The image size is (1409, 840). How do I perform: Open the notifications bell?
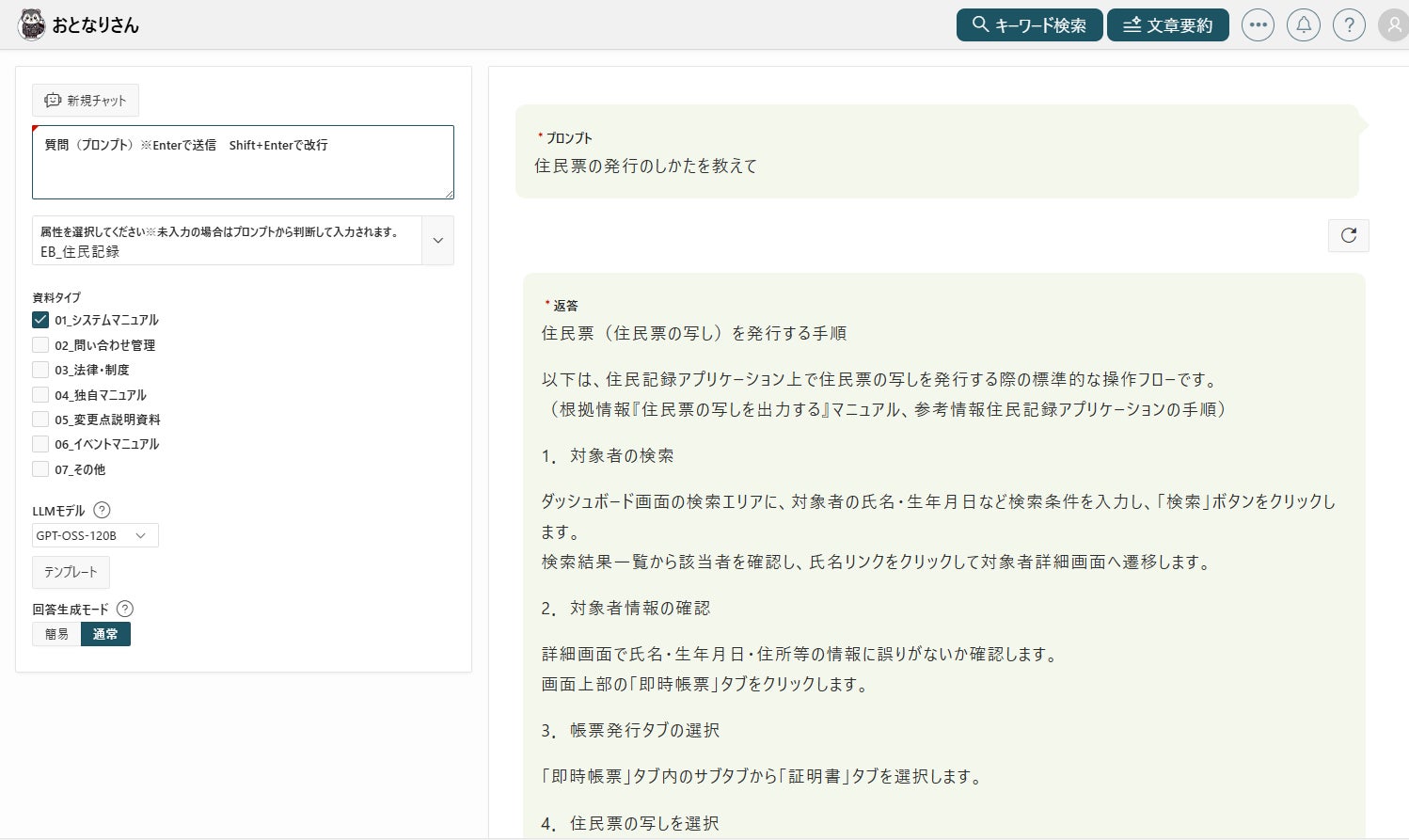1304,25
